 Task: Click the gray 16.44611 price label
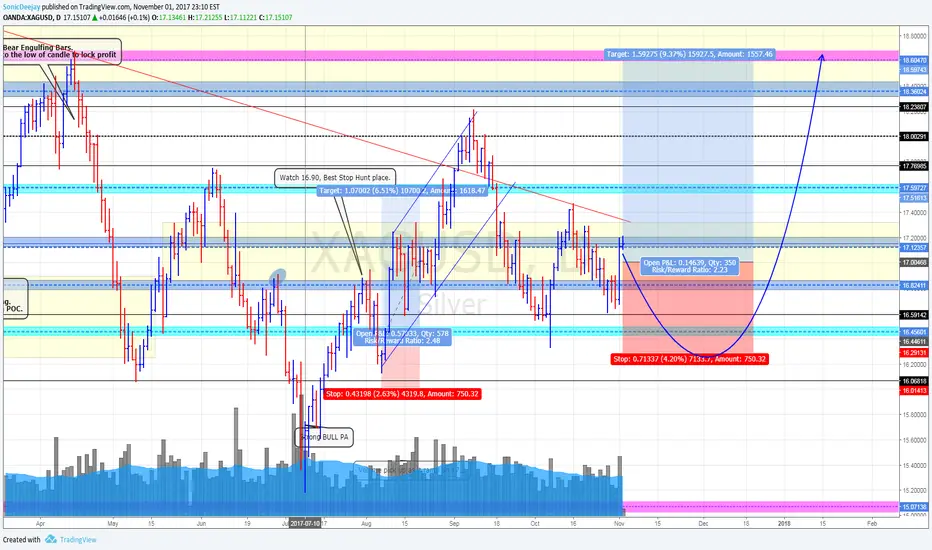tap(914, 341)
